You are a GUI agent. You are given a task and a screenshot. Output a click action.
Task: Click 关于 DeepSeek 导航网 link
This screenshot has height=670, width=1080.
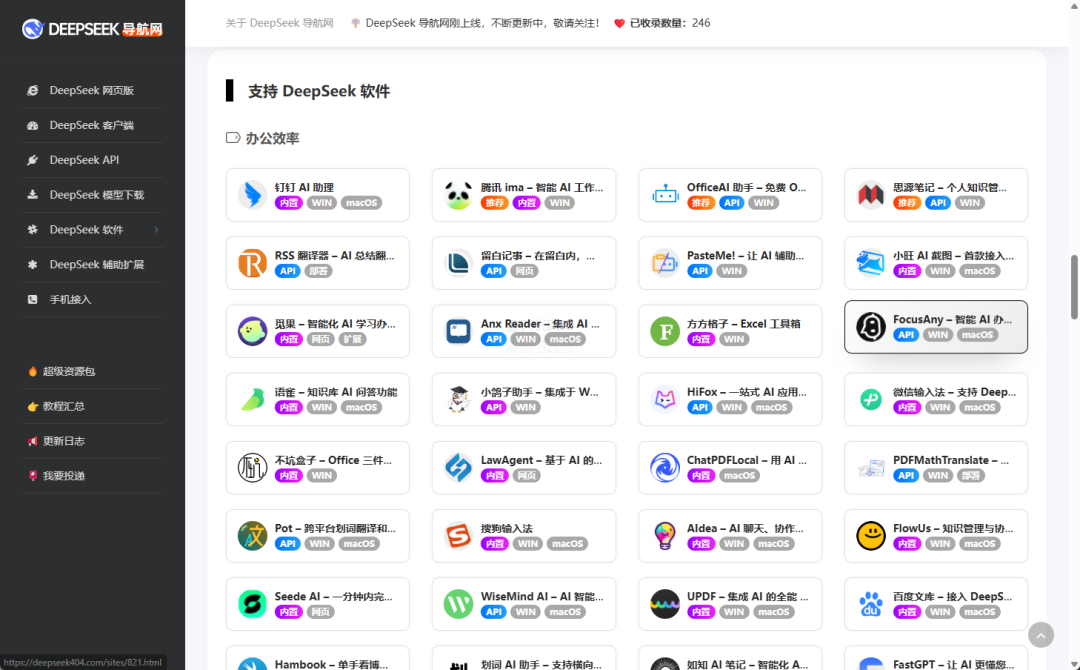click(279, 23)
